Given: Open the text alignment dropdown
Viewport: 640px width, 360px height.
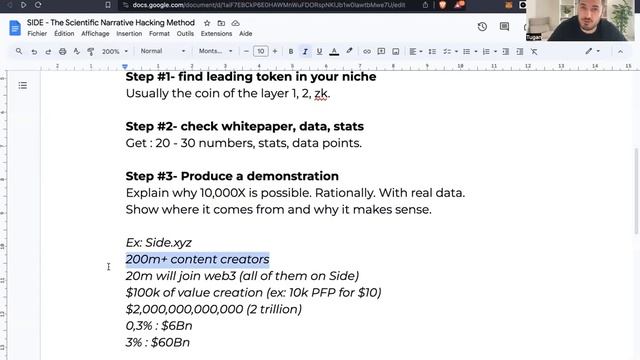Looking at the screenshot, I should tap(416, 51).
